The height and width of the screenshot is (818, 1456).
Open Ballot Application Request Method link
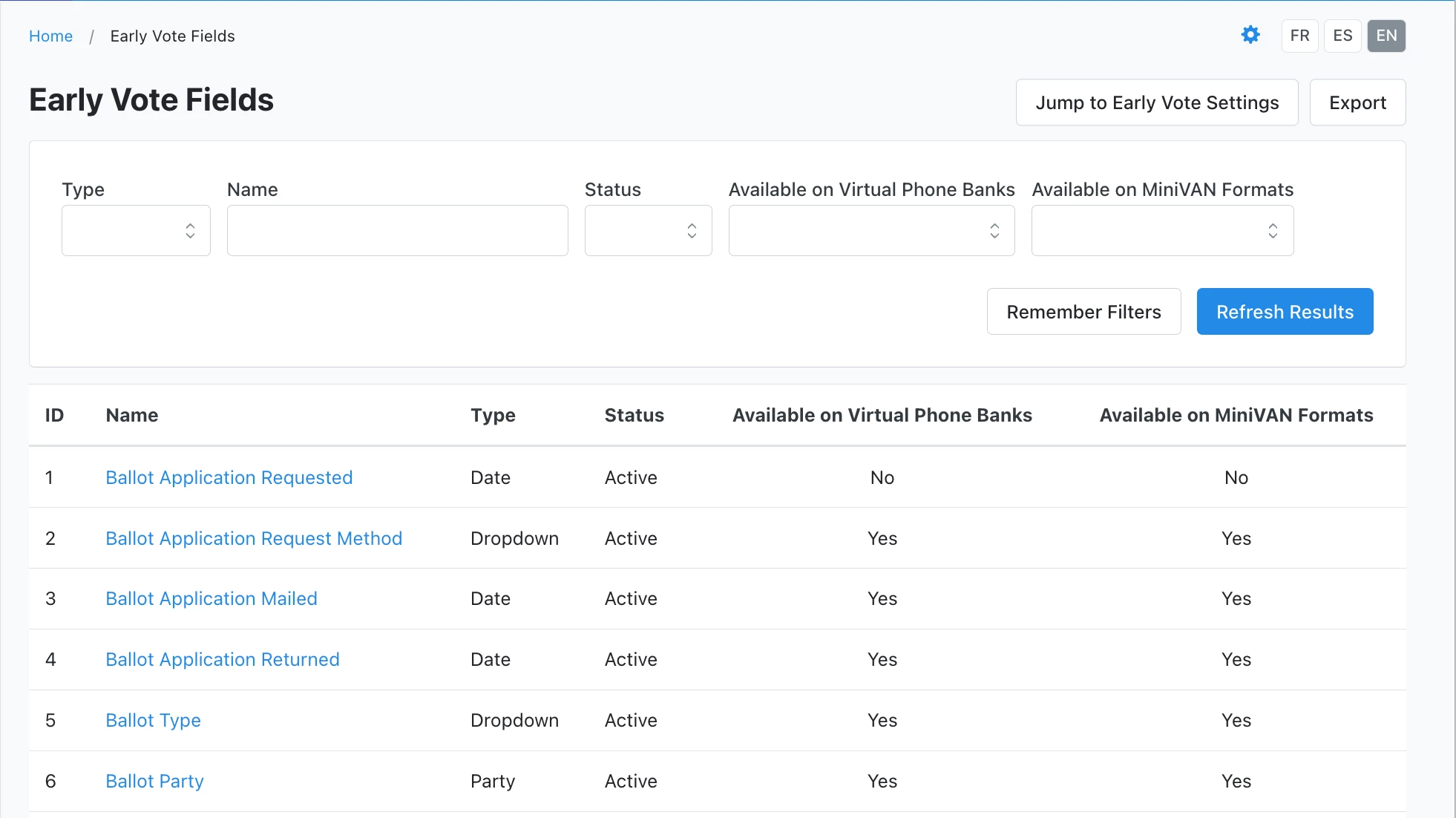[254, 538]
